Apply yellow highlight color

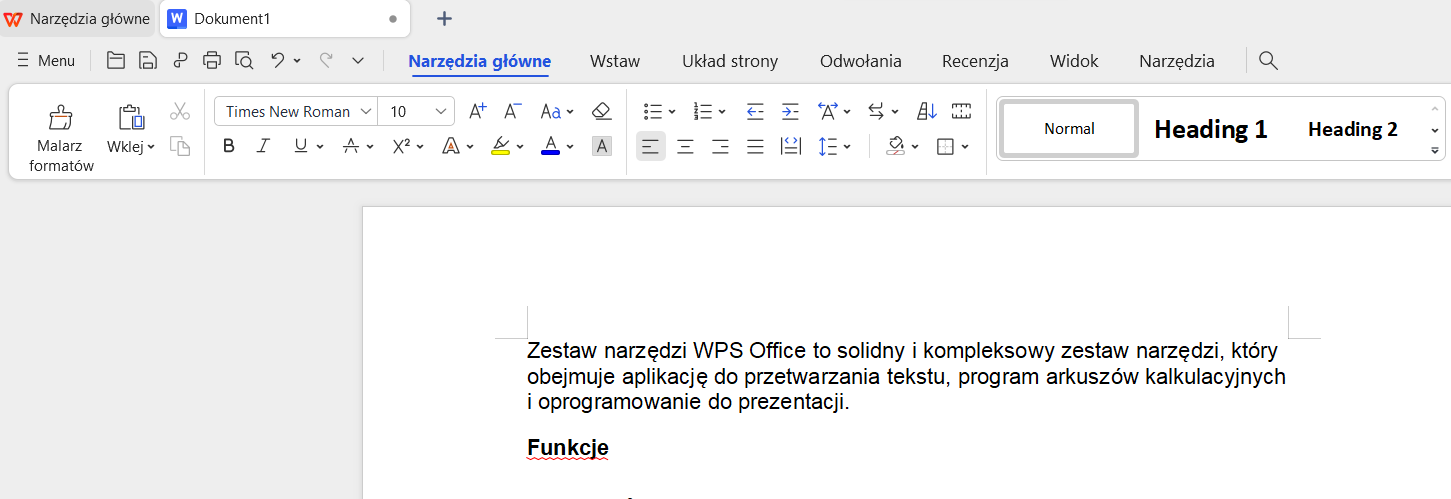[x=501, y=146]
